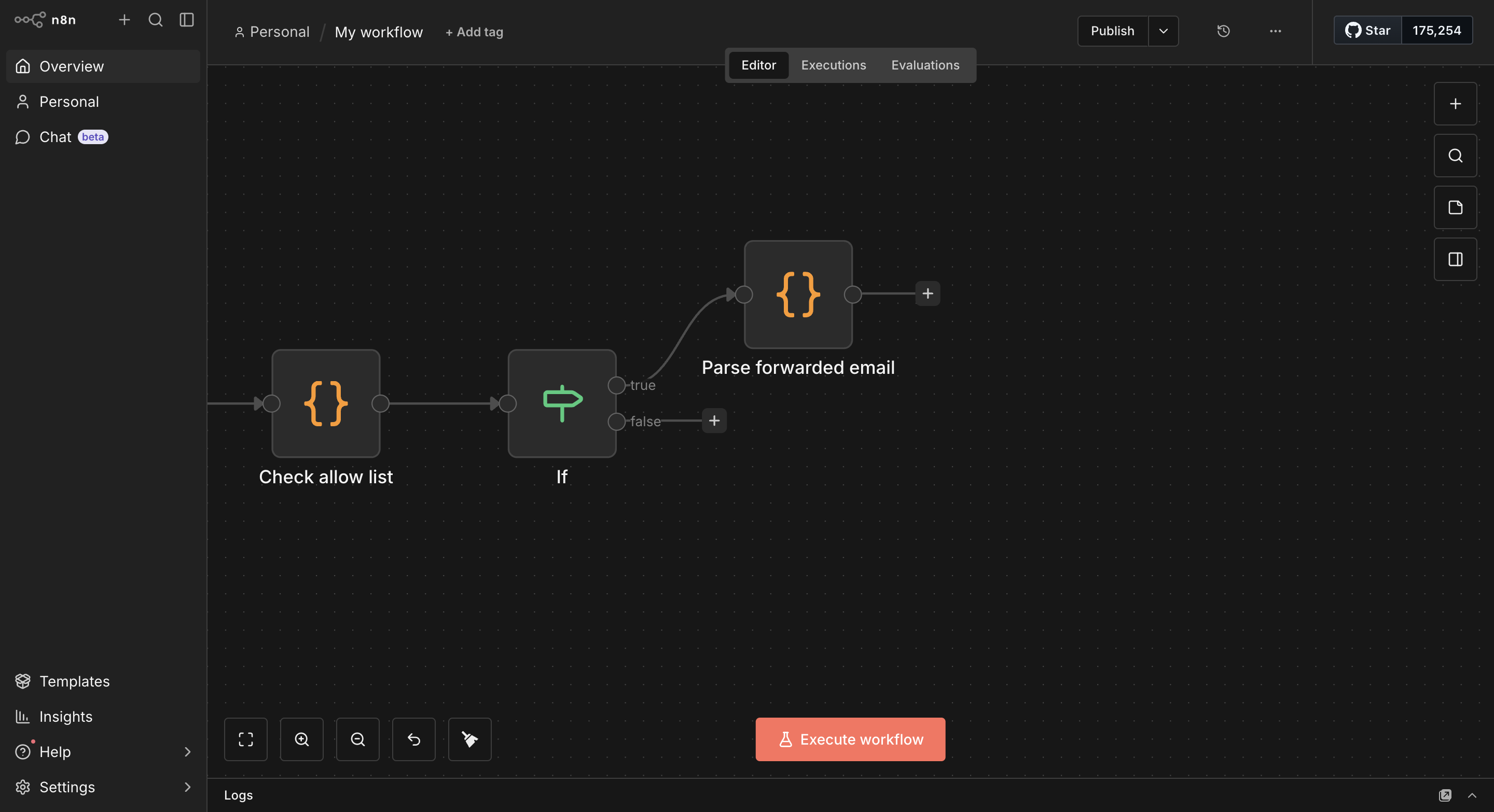
Task: Click the search icon in the left sidebar header
Action: click(x=155, y=20)
